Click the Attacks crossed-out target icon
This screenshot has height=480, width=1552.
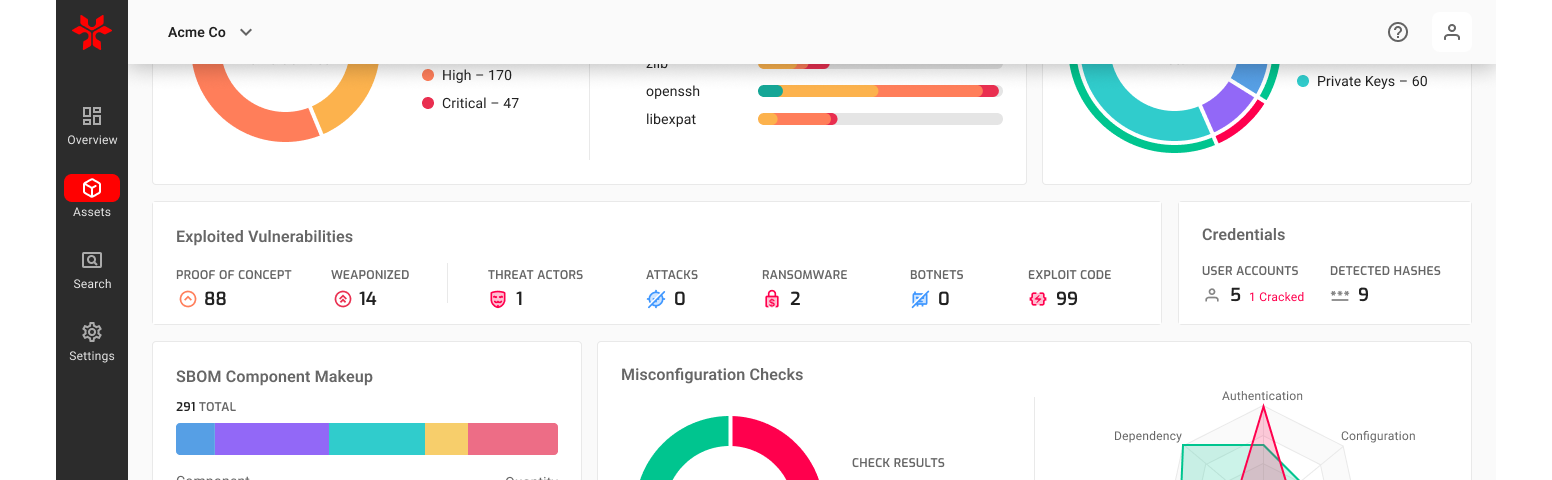tap(656, 298)
